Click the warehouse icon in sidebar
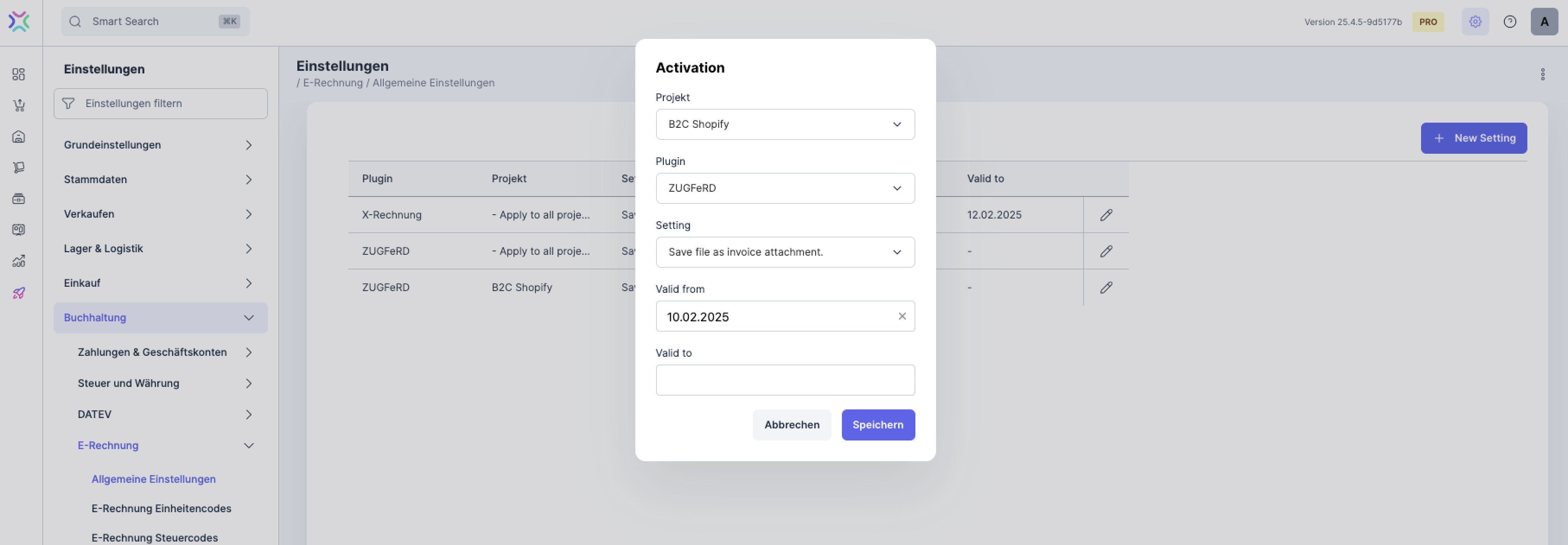The height and width of the screenshot is (545, 1568). click(x=19, y=136)
